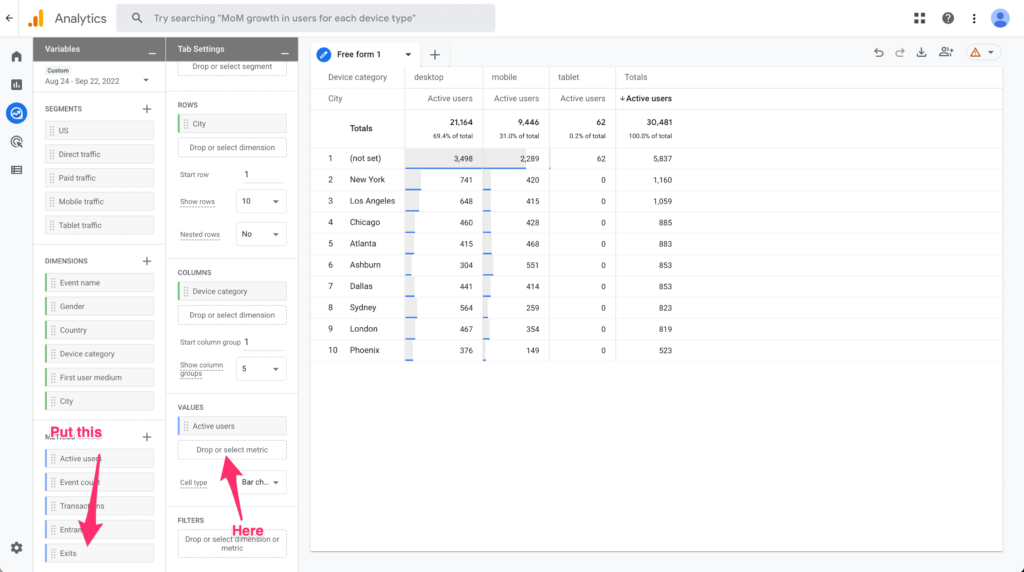Viewport: 1024px width, 572px height.
Task: Add a new segment with plus icon
Action: click(147, 108)
